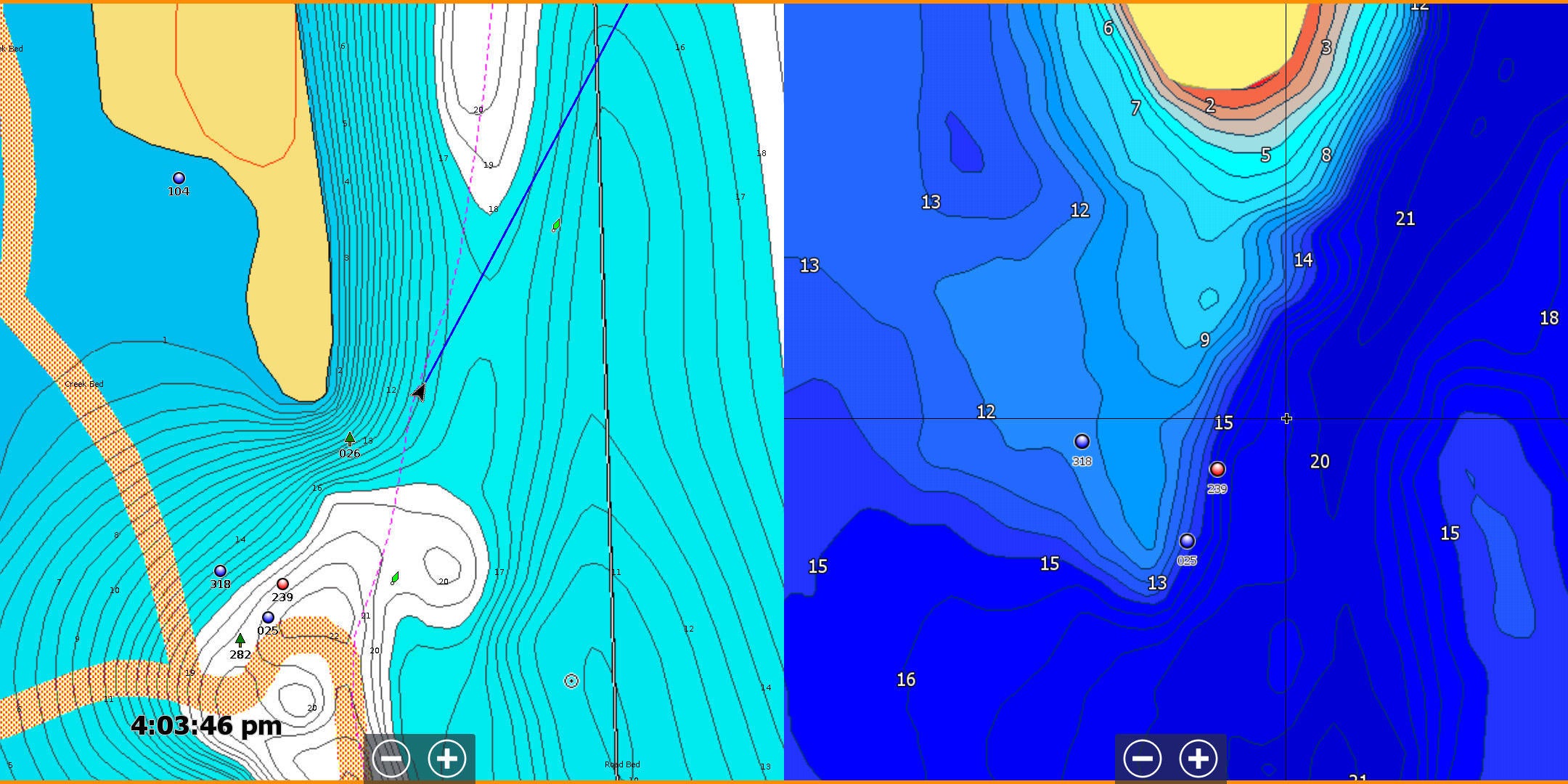Image resolution: width=1568 pixels, height=784 pixels.
Task: Click the circular target symbol near Road Bed
Action: [x=570, y=680]
